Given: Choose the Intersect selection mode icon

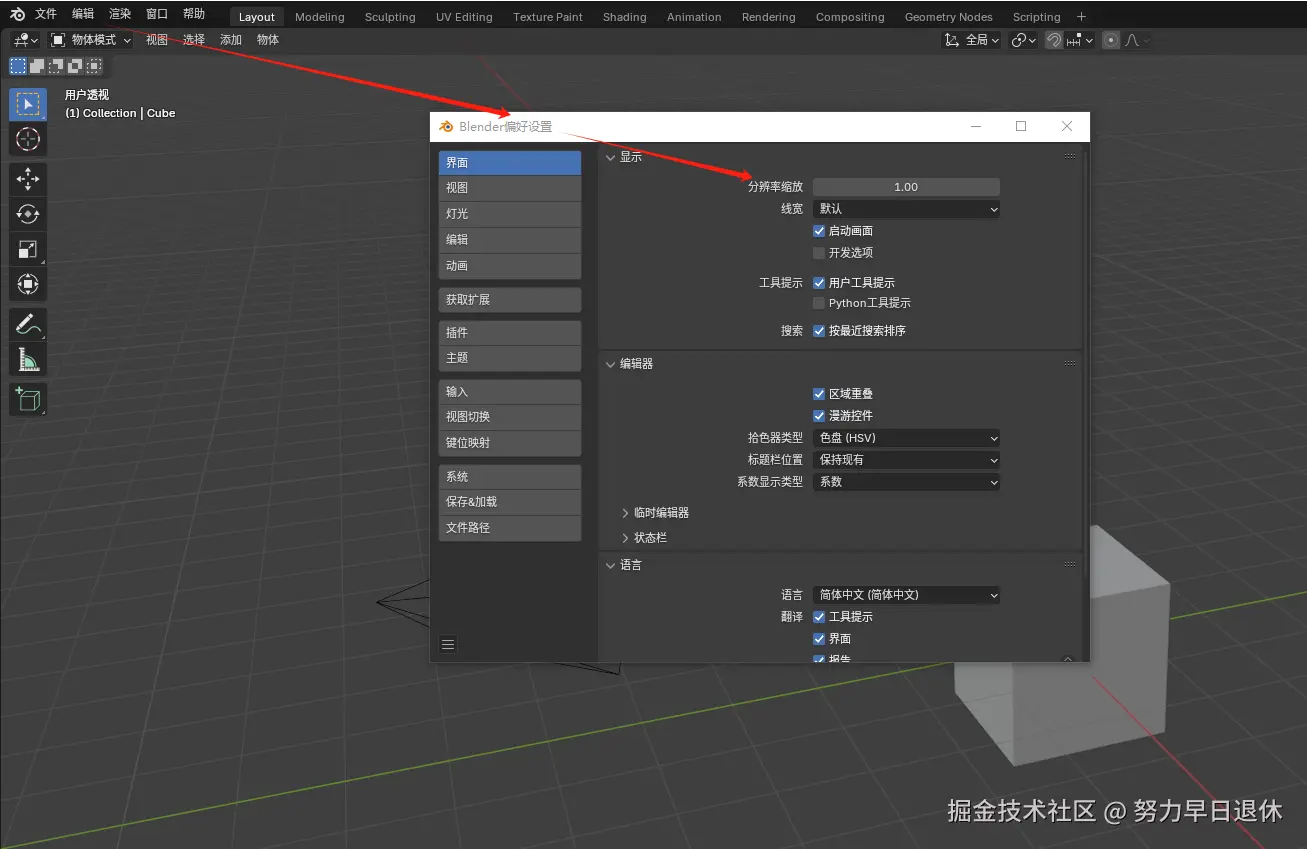Looking at the screenshot, I should tap(94, 66).
